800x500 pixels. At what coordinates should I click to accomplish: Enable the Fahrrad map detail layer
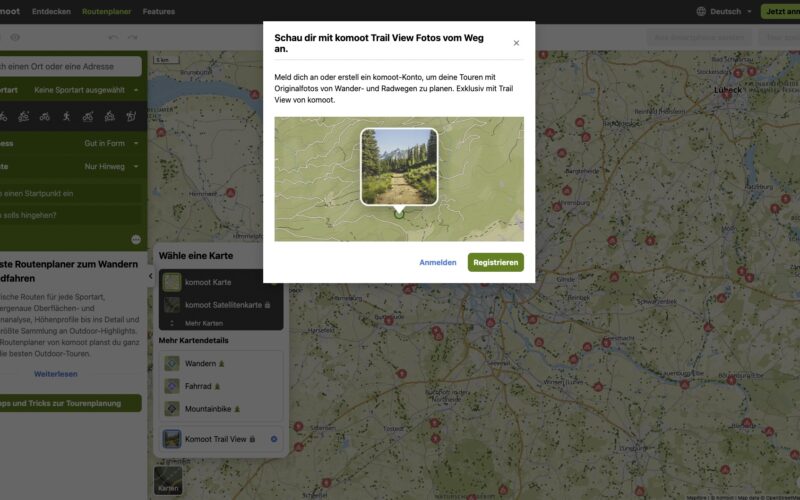coord(220,386)
